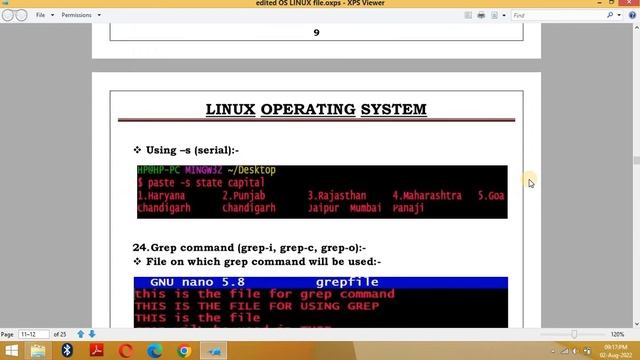Click the XPS Viewer app icon in title bar
The height and width of the screenshot is (360, 640).
(x=5, y=2)
